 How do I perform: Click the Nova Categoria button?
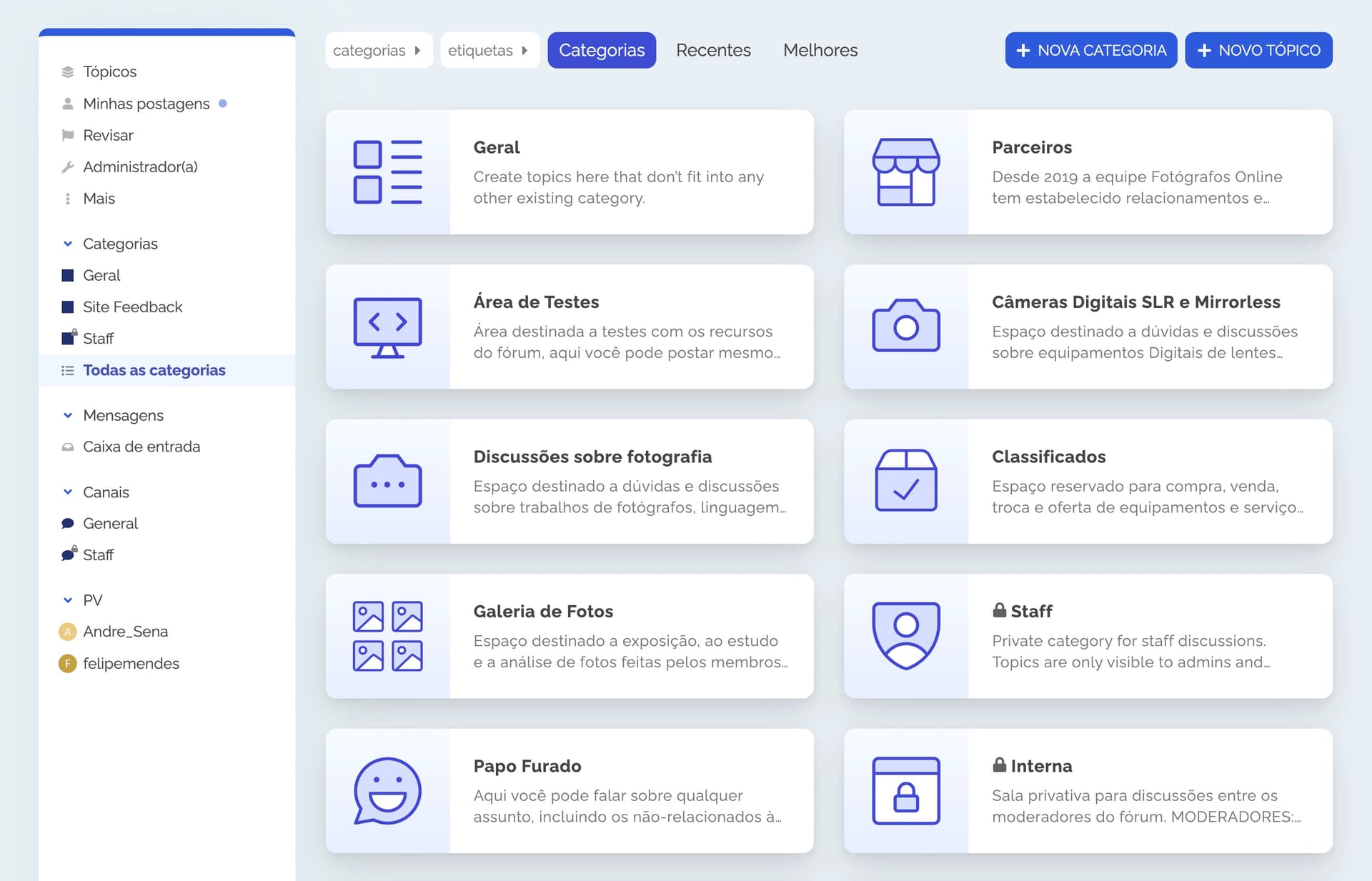(x=1090, y=50)
